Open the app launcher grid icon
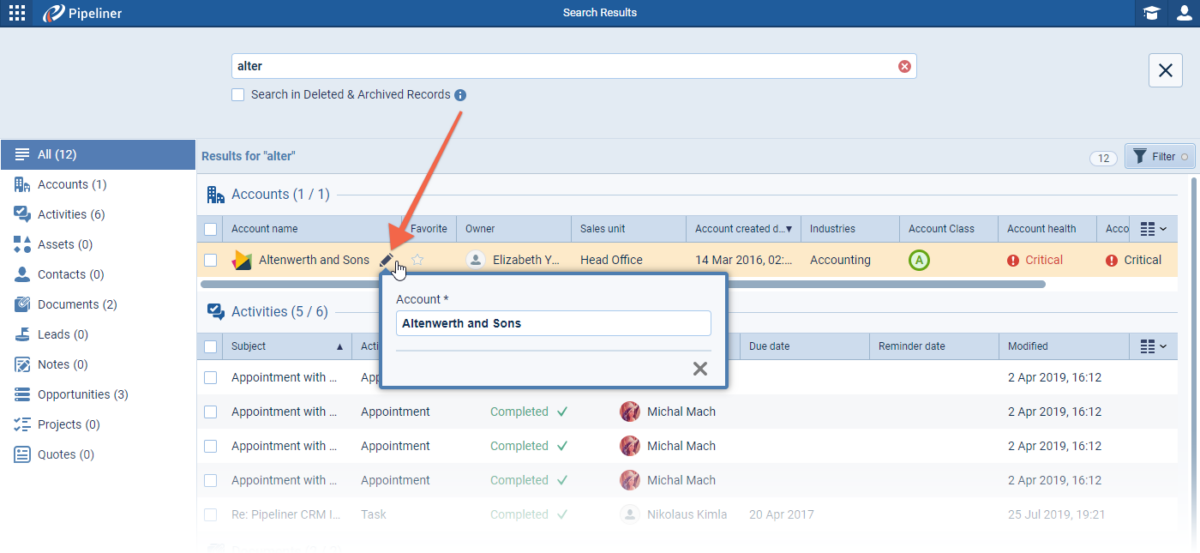Image resolution: width=1200 pixels, height=553 pixels. 17,13
